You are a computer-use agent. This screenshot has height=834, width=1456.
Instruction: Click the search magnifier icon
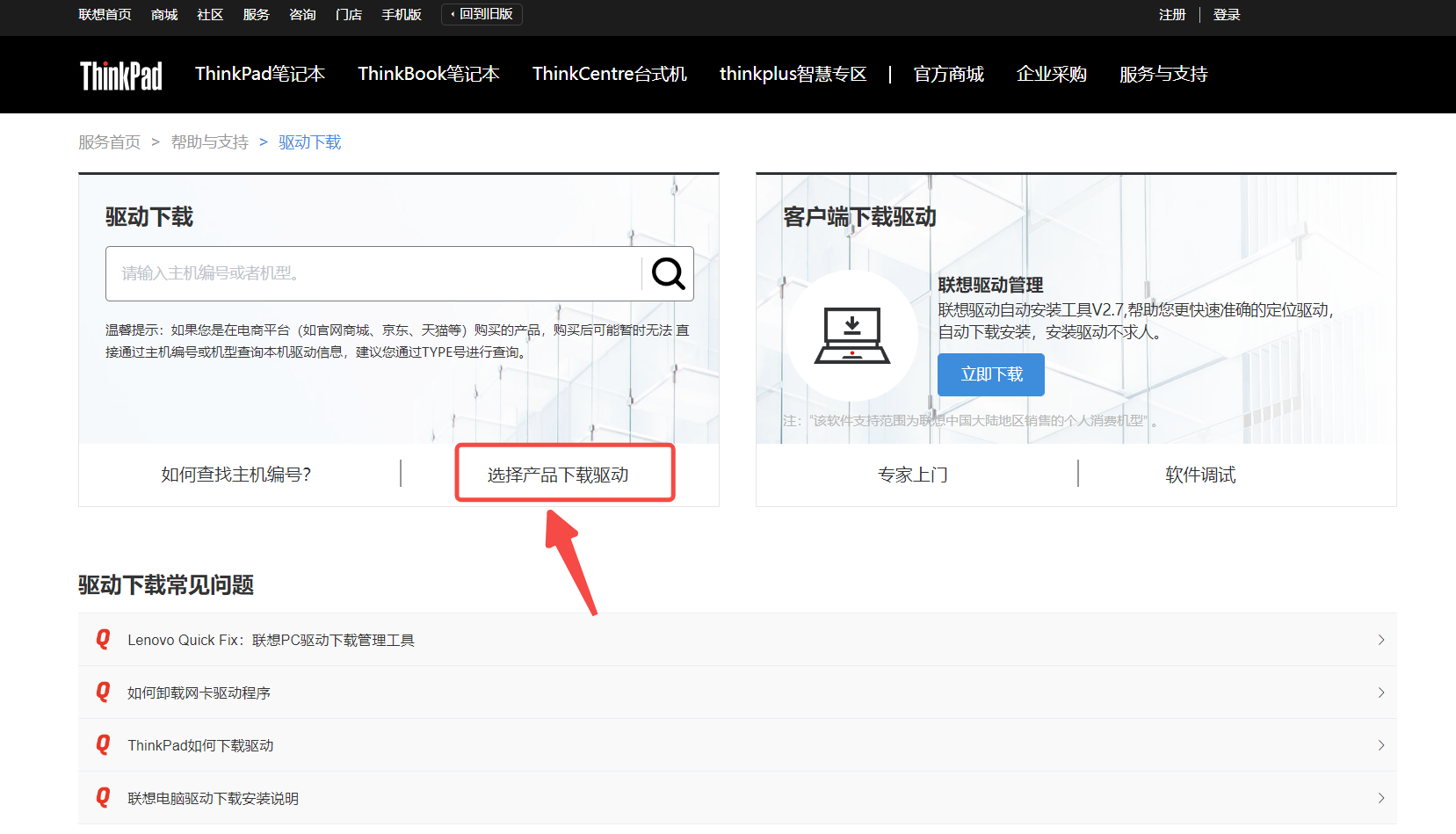pyautogui.click(x=668, y=274)
